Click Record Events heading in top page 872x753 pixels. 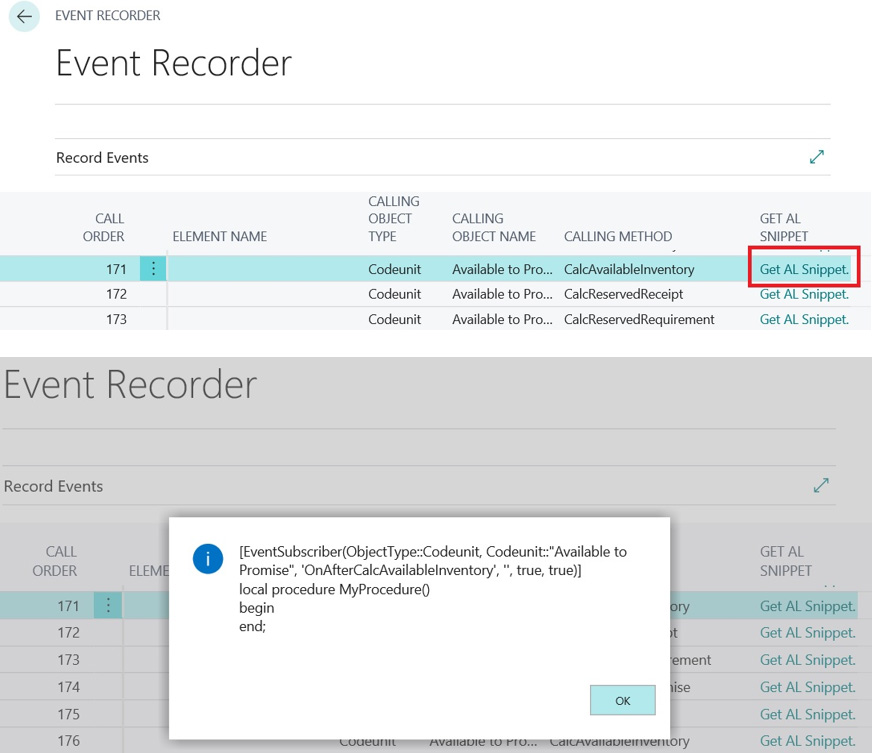click(x=102, y=158)
